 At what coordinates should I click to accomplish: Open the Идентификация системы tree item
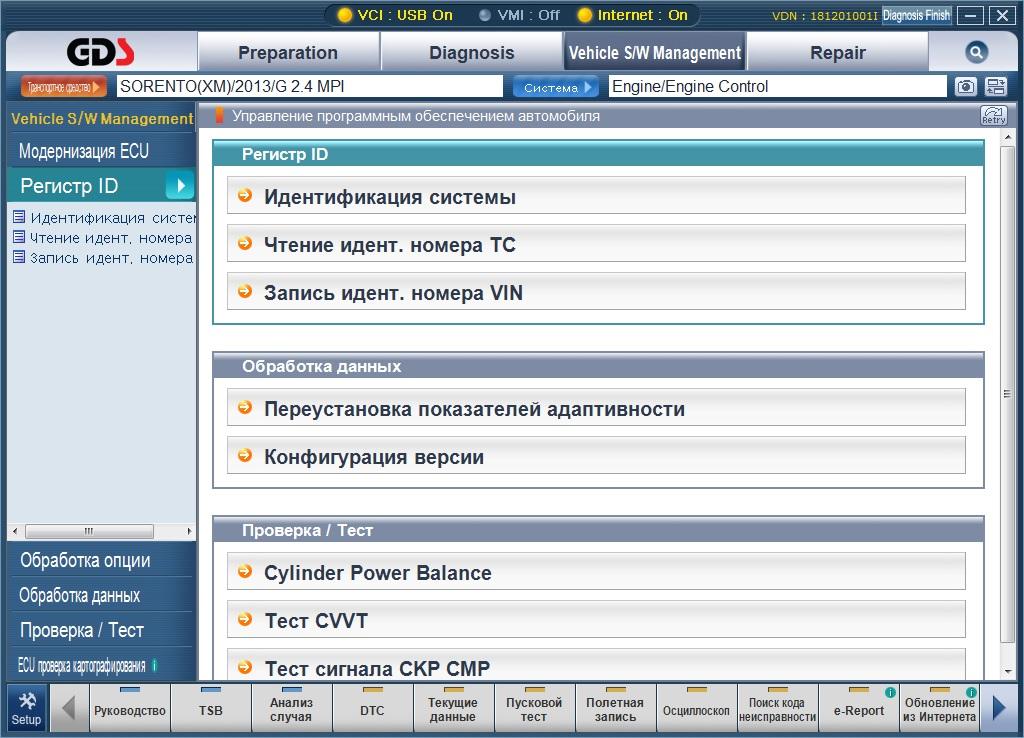pyautogui.click(x=104, y=217)
